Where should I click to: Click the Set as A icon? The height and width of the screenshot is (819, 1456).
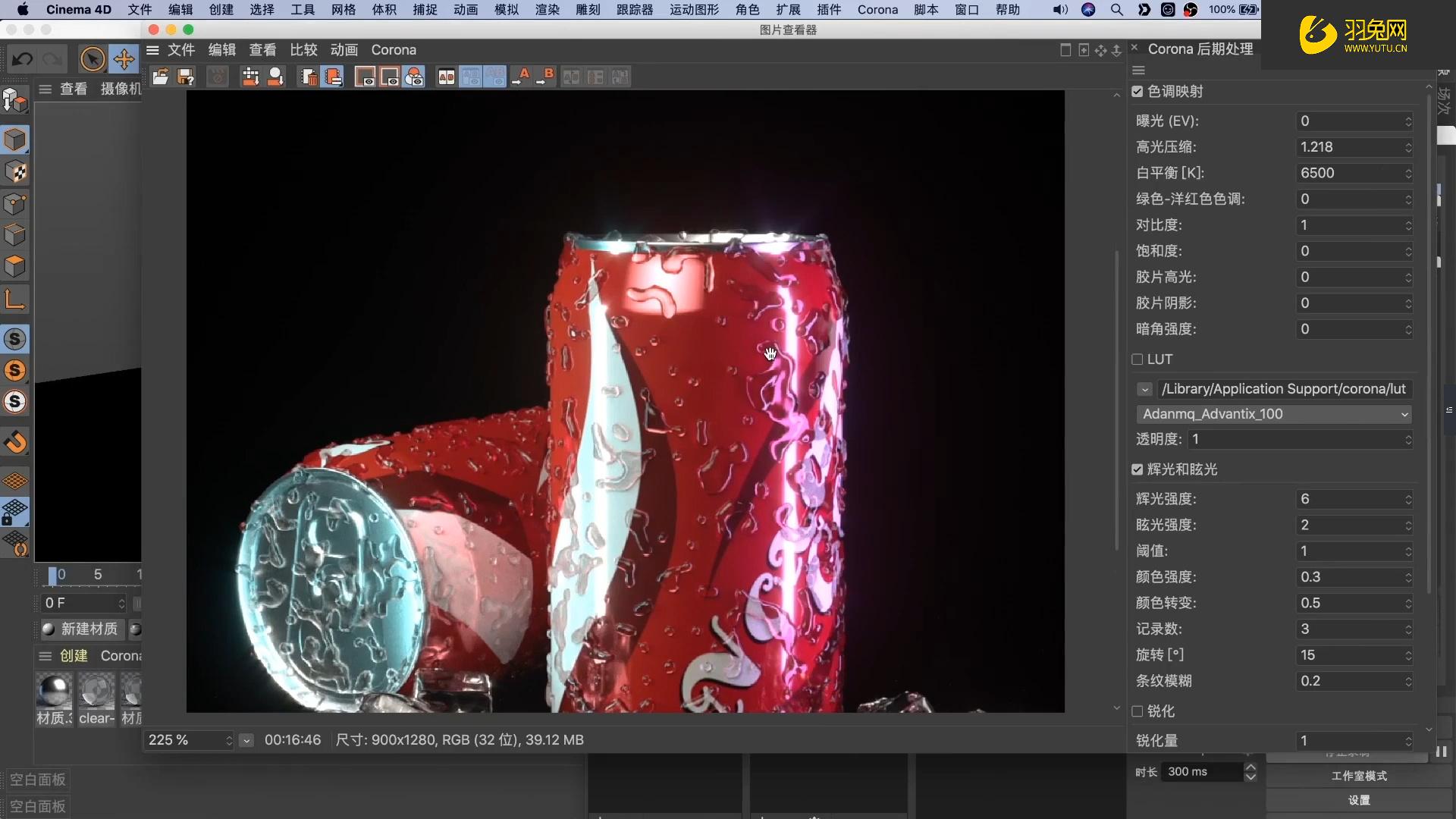click(521, 77)
